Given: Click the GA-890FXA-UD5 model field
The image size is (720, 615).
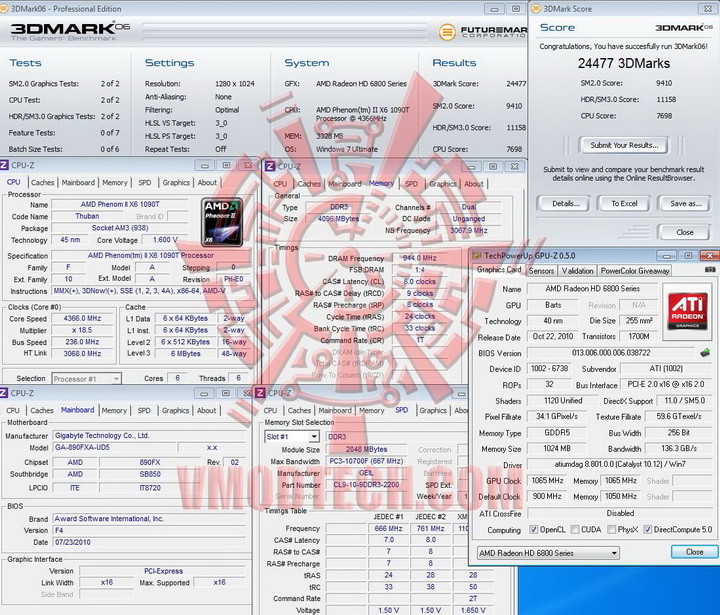Looking at the screenshot, I should pos(114,447).
